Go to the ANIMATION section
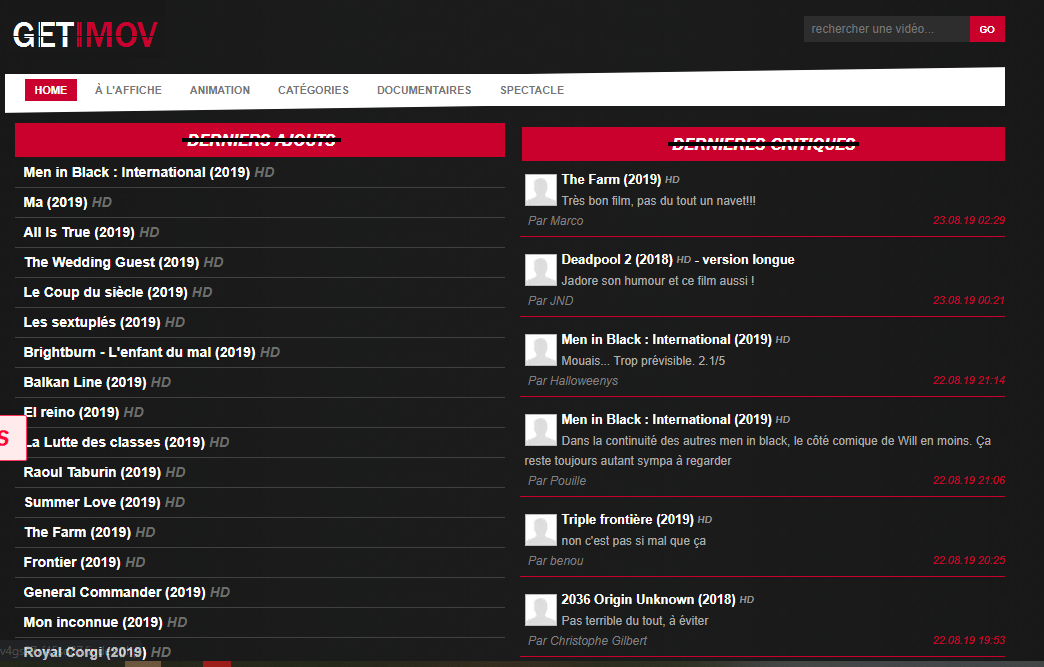 (220, 90)
